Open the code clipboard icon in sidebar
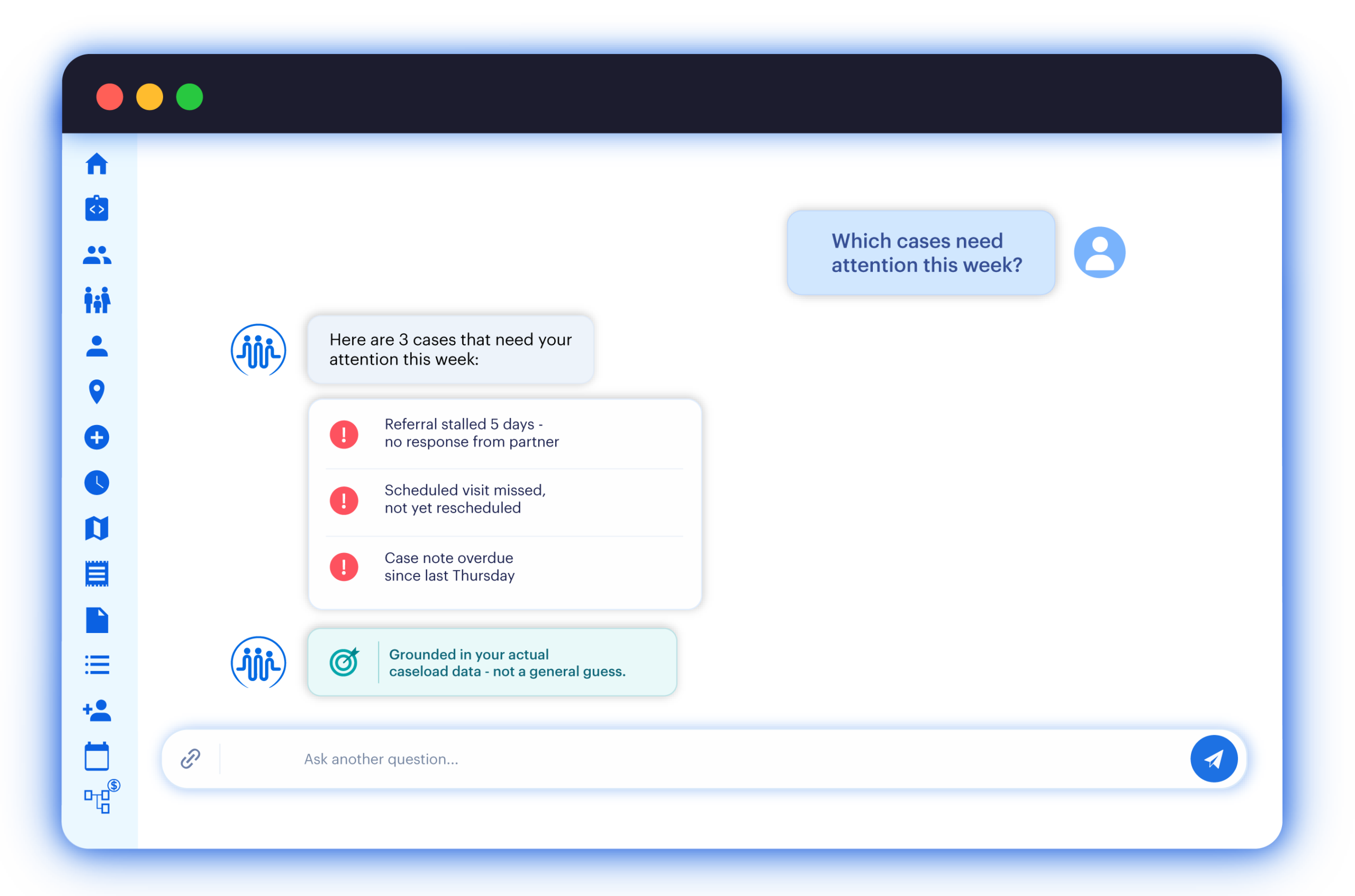 [x=96, y=209]
